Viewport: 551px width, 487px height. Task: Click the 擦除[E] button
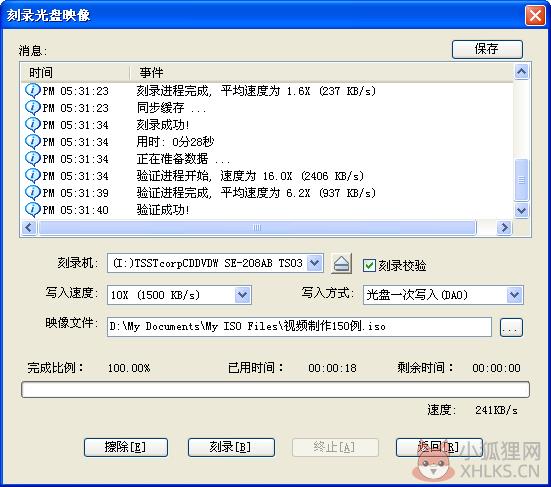click(x=126, y=447)
